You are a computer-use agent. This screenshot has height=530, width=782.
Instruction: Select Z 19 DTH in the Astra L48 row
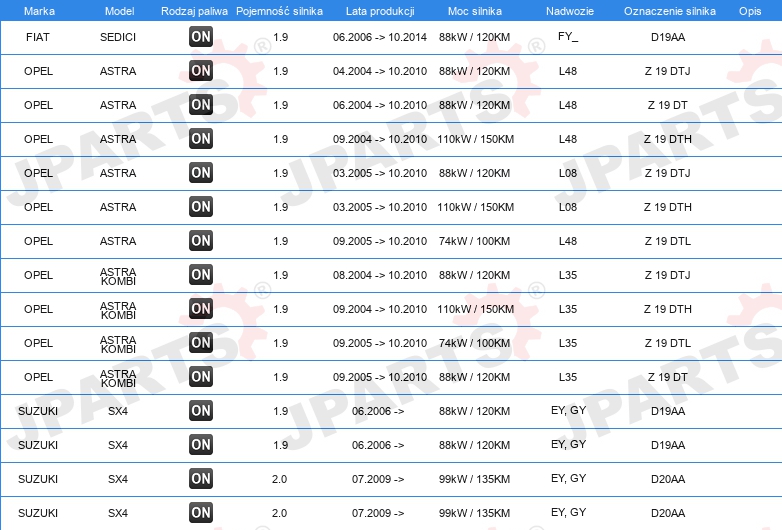pos(668,139)
